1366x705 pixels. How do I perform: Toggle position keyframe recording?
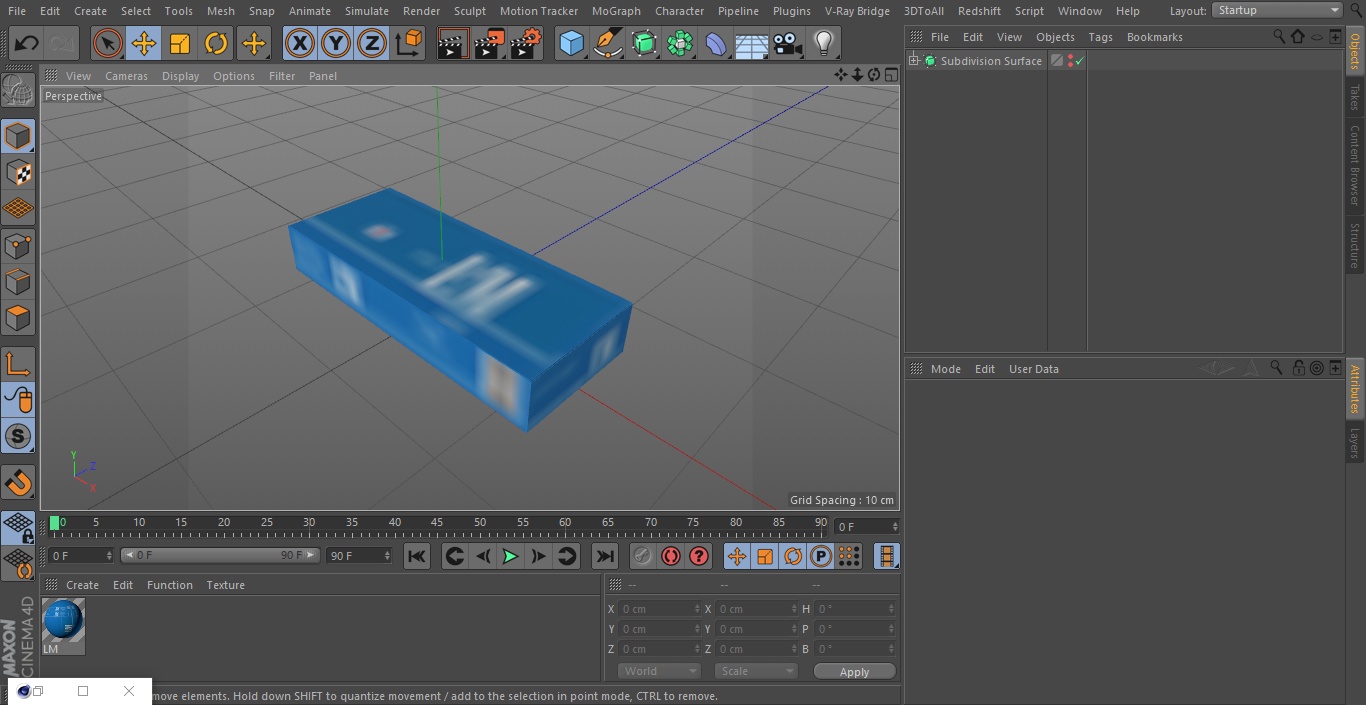tap(737, 556)
